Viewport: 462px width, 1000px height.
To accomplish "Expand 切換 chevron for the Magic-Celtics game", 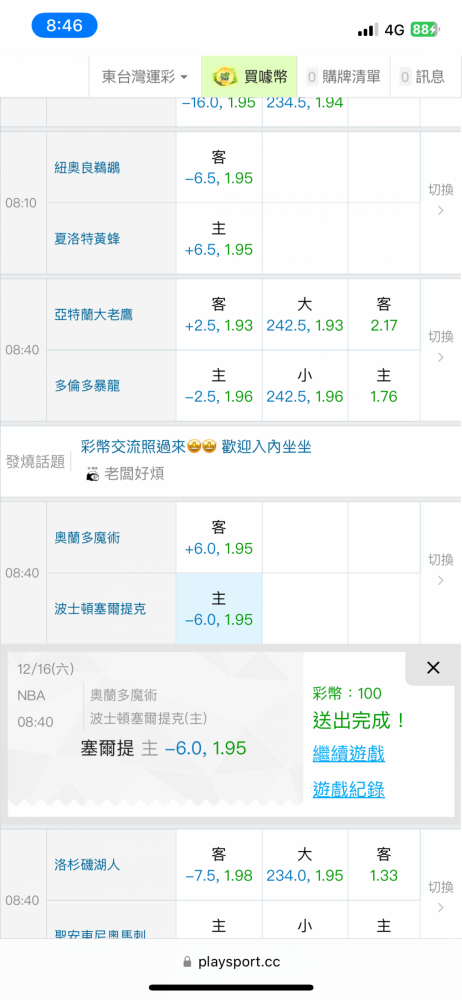I will (x=440, y=573).
